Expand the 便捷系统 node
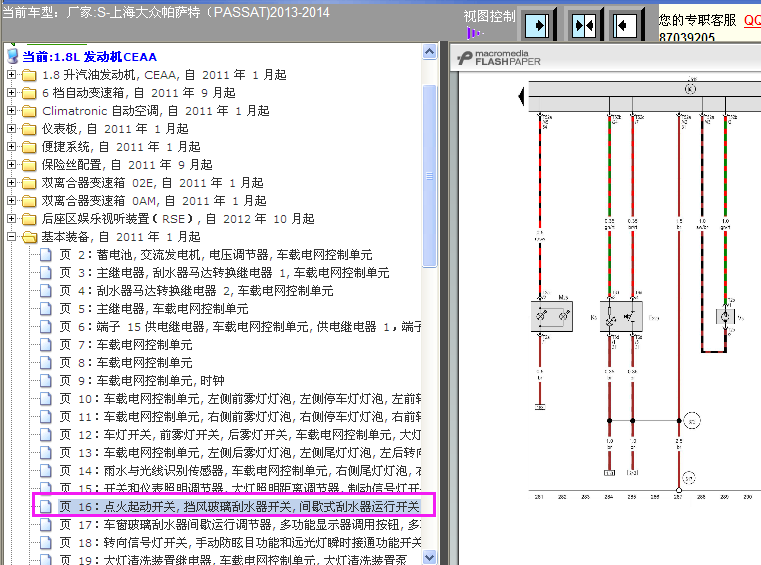 click(11, 147)
